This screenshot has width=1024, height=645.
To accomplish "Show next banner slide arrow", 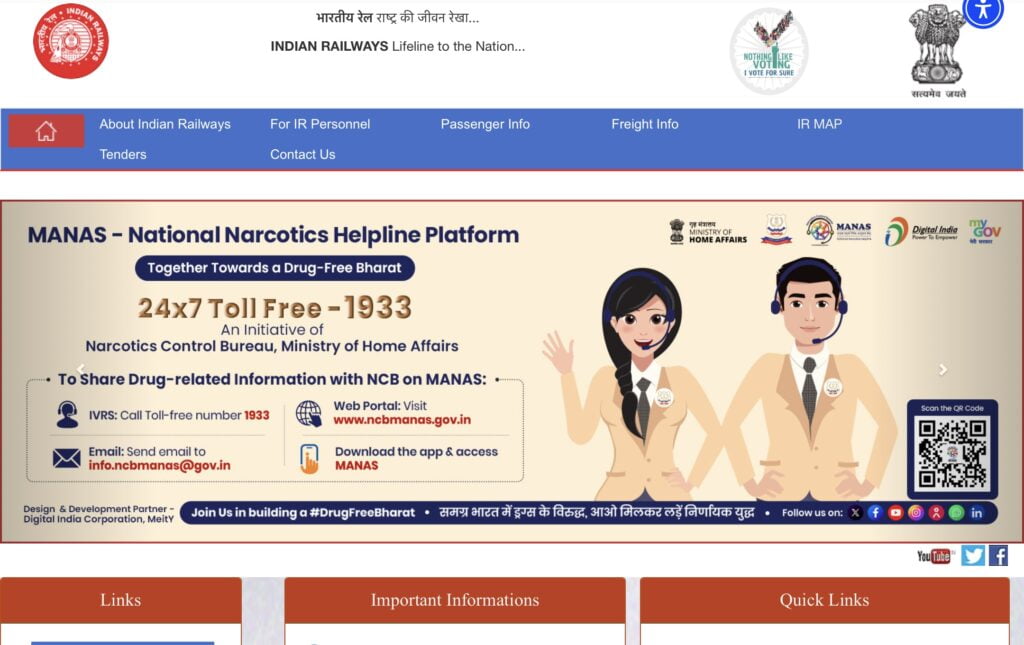I will click(942, 370).
